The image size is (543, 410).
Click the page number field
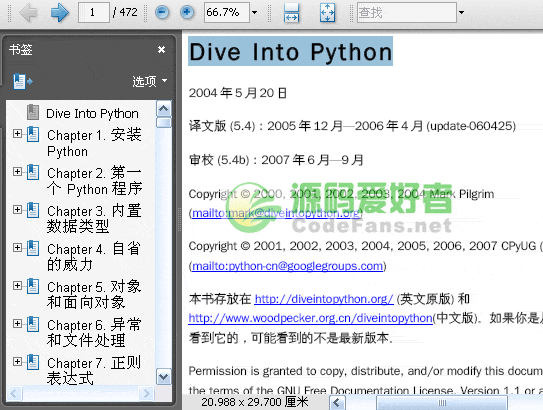point(94,12)
